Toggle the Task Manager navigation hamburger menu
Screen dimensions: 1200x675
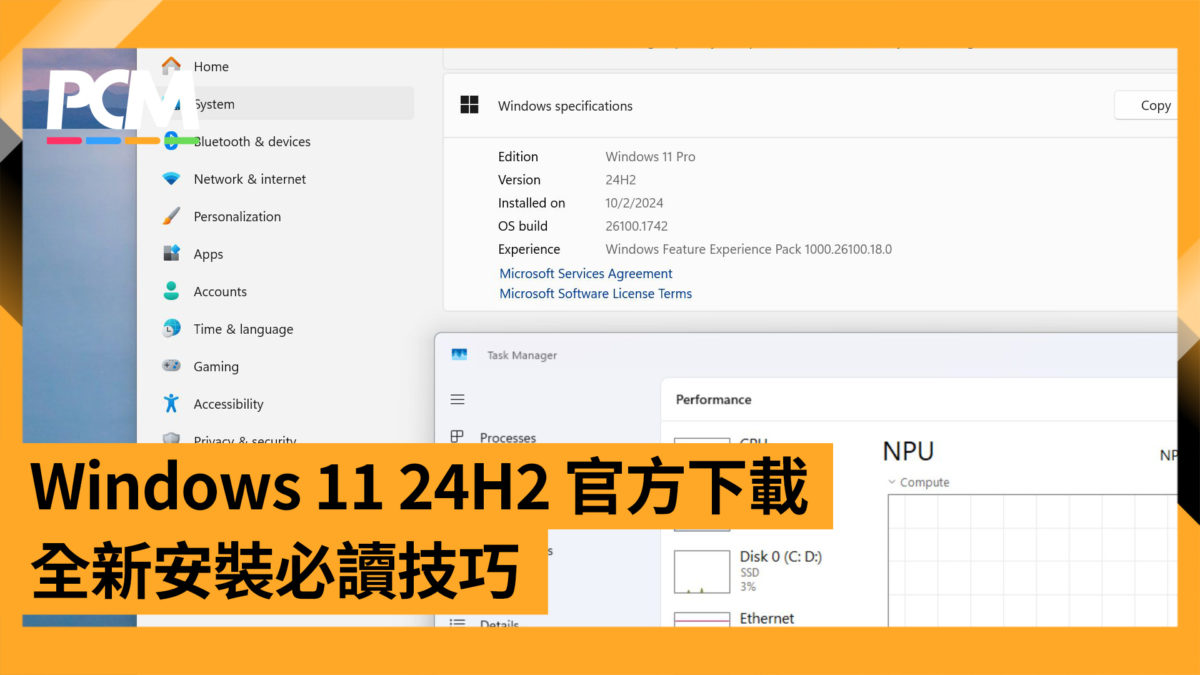(457, 398)
